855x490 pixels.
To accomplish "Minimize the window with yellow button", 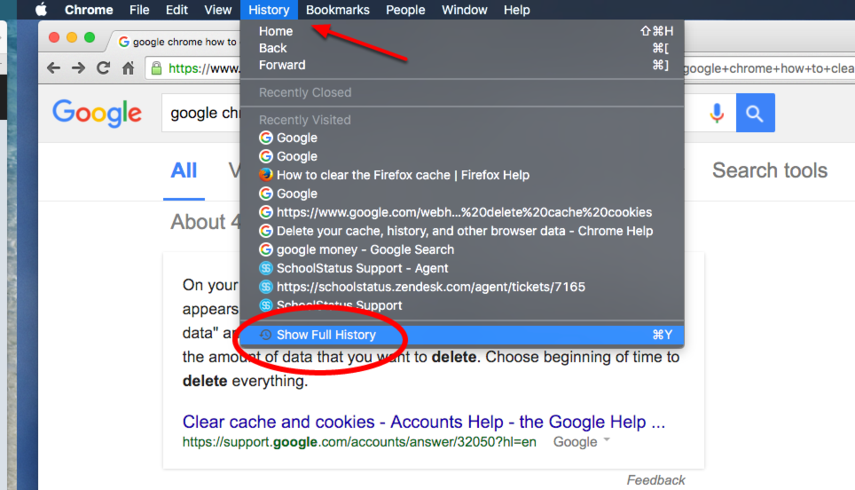I will point(71,37).
